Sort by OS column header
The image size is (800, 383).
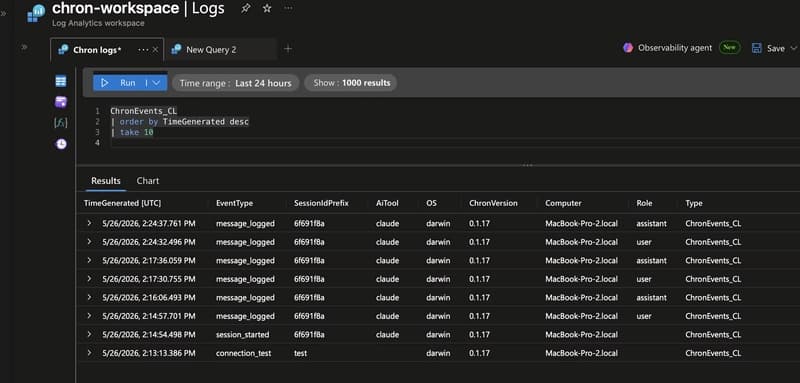click(432, 203)
